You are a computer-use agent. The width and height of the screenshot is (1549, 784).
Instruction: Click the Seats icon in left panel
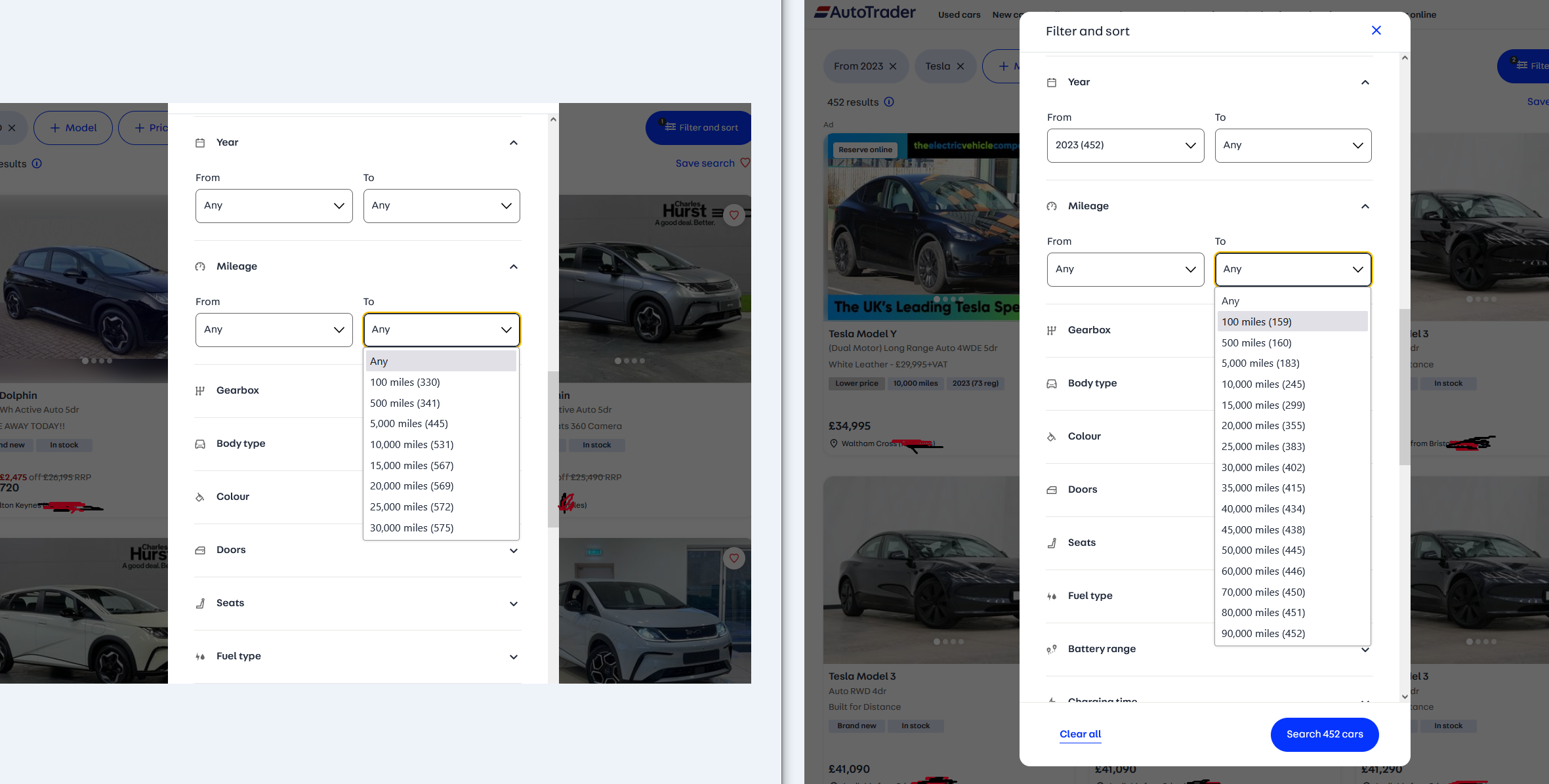[200, 604]
